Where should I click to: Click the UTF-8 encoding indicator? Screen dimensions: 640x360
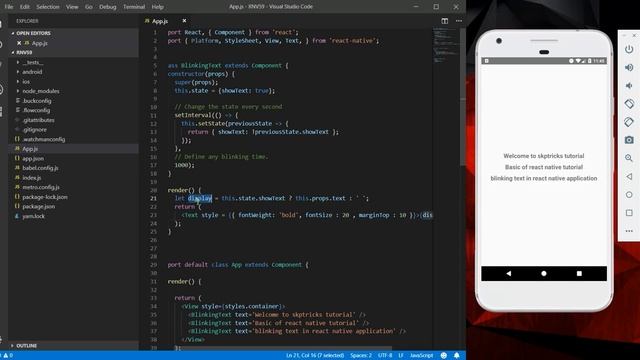[385, 356]
